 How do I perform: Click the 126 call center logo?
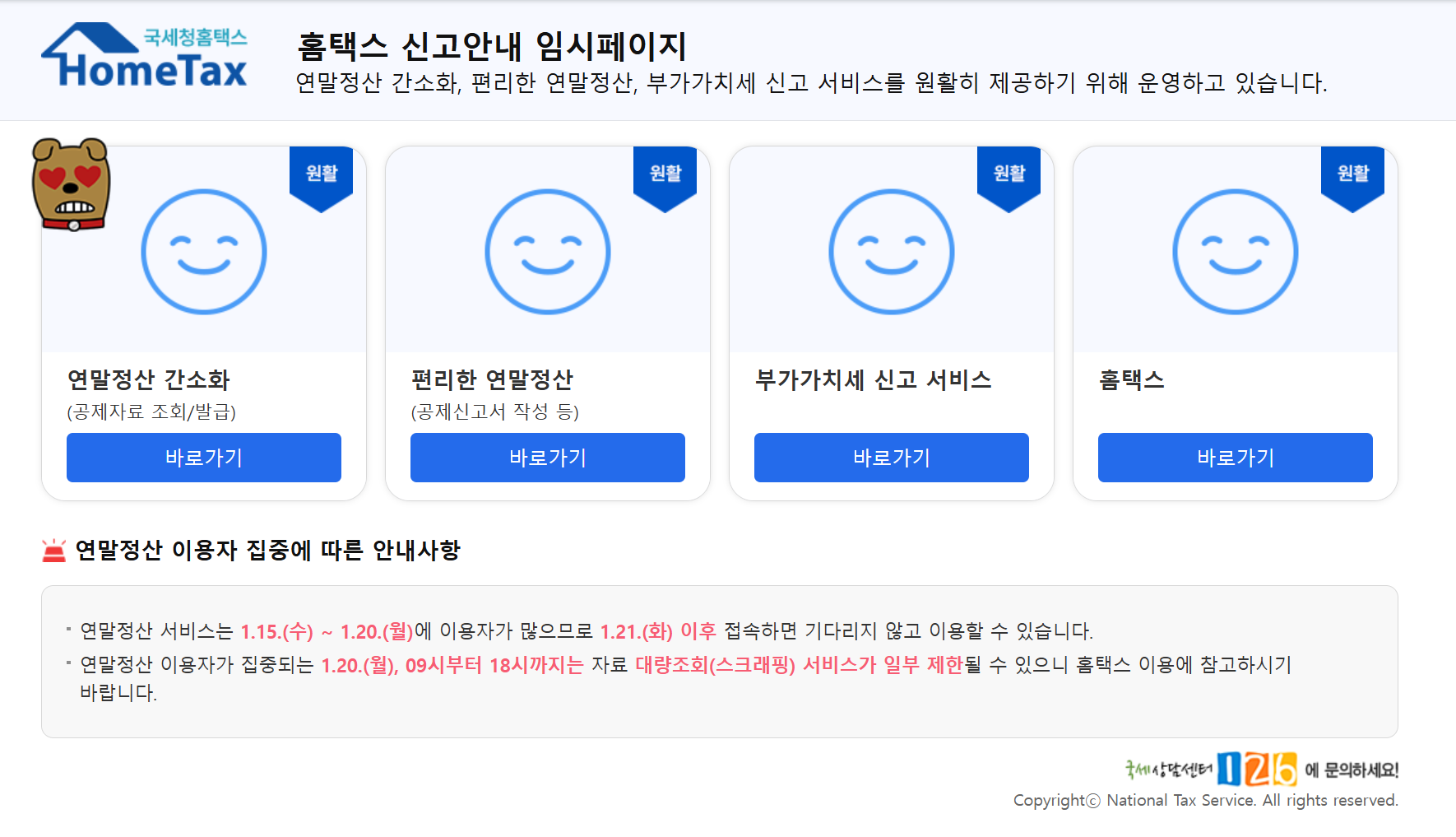tap(1257, 770)
